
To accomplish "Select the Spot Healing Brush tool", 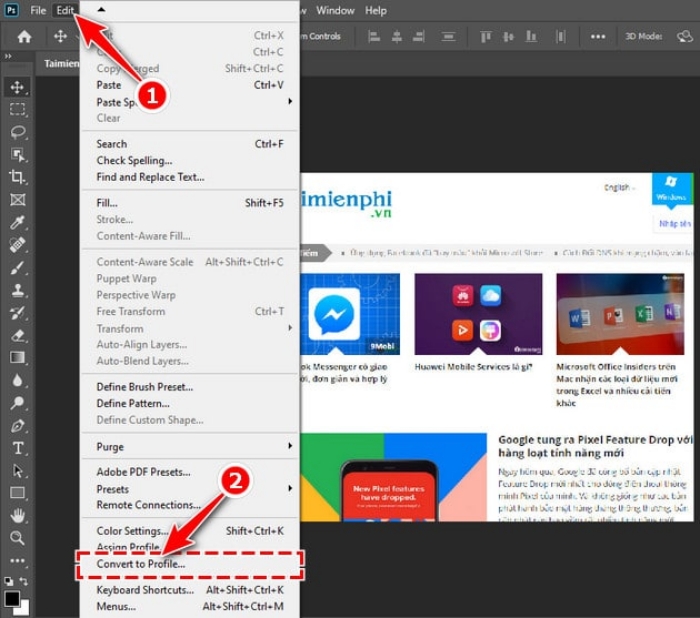I will (x=17, y=245).
